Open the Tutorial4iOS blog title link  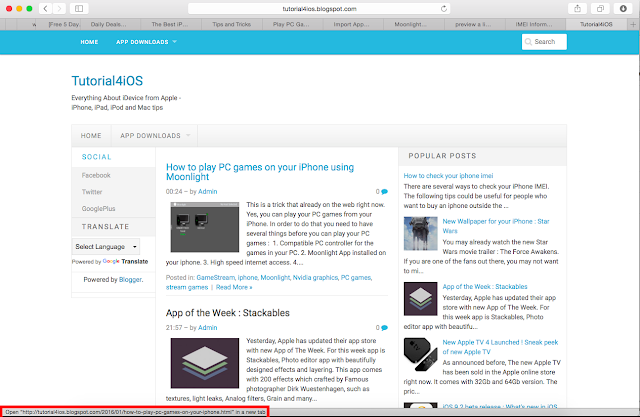point(107,81)
